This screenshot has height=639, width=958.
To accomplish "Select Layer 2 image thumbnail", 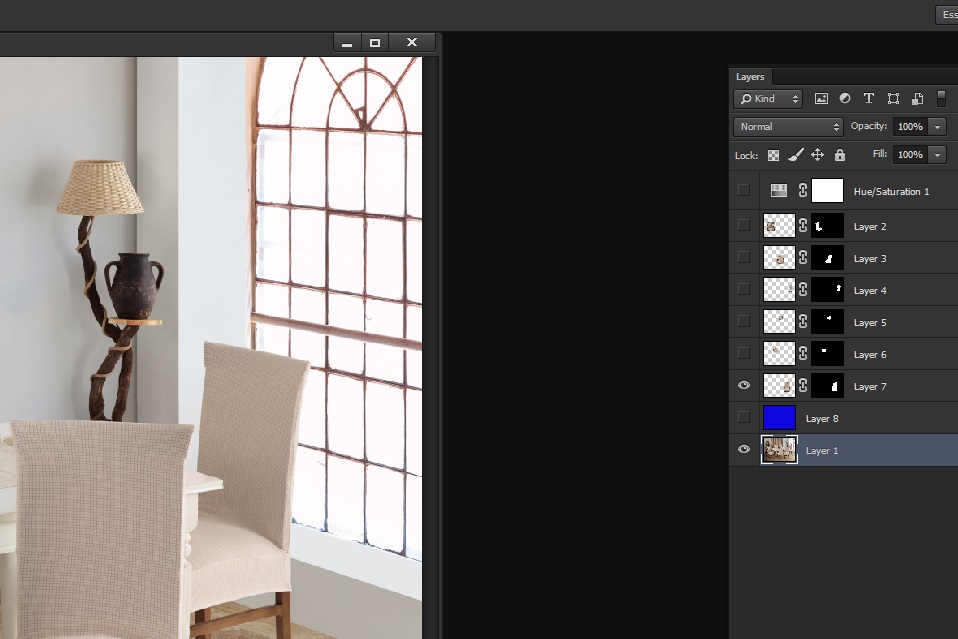I will 779,225.
